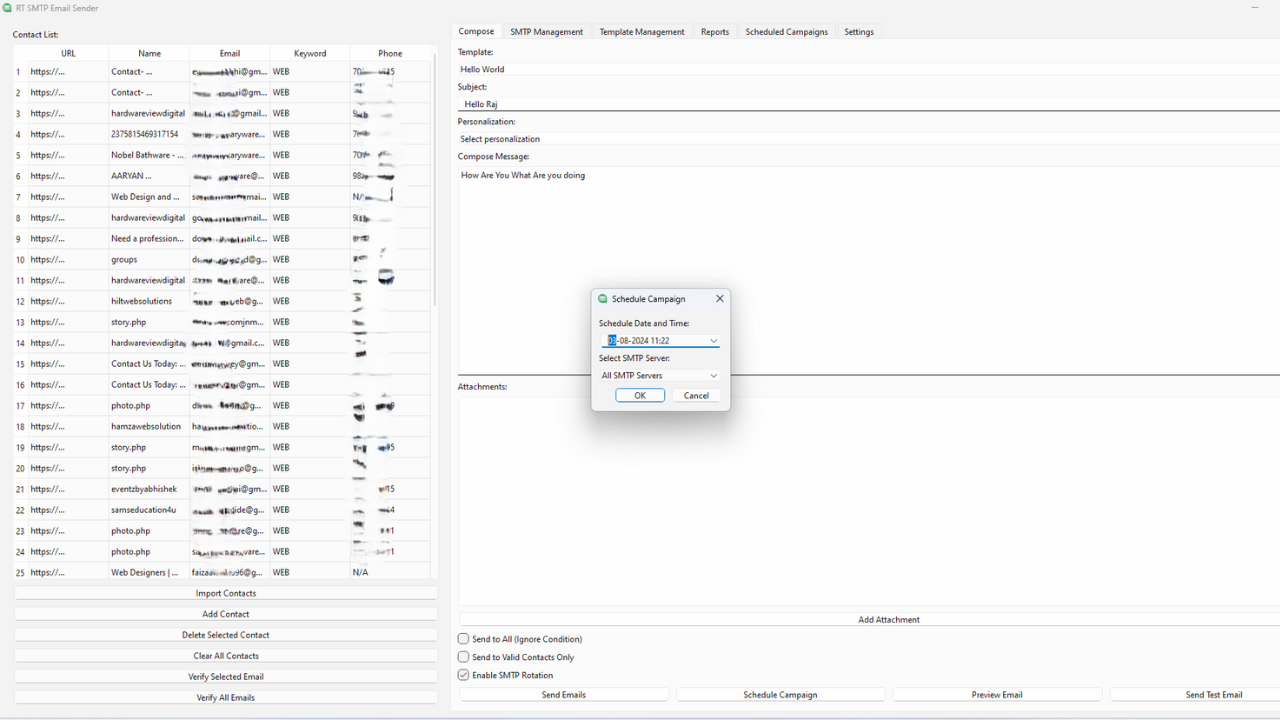Open the Template Management tab
Viewport: 1280px width, 720px height.
click(x=642, y=31)
